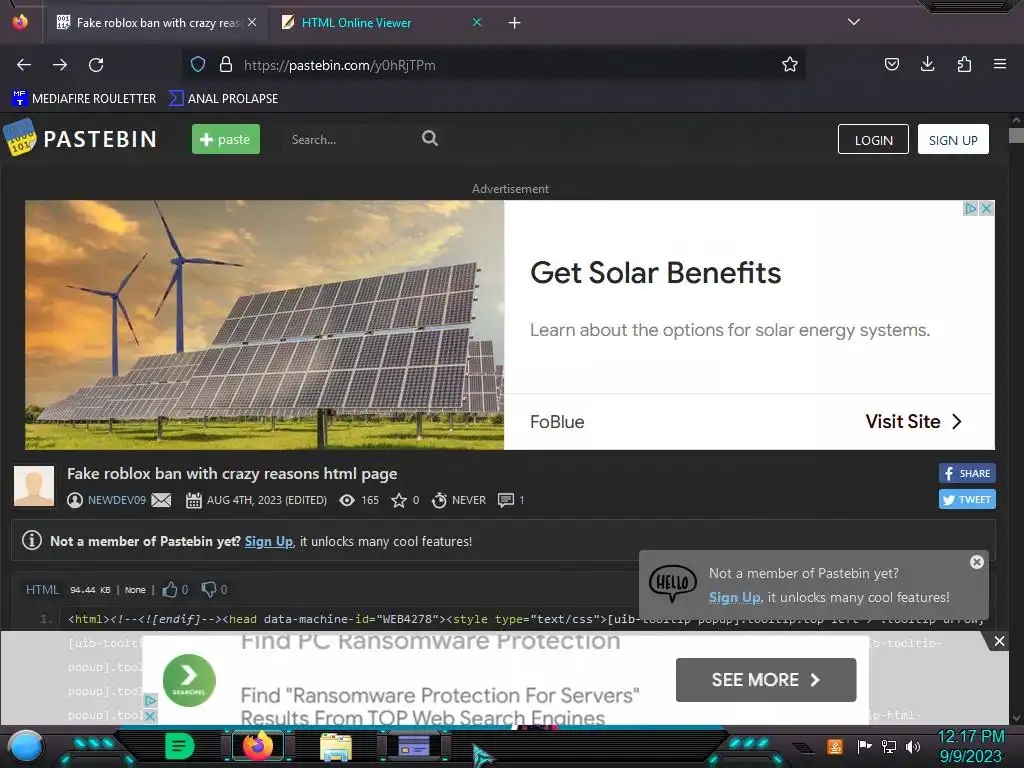1024x768 pixels.
Task: Open the extensions puzzle icon
Action: pyautogui.click(x=964, y=64)
